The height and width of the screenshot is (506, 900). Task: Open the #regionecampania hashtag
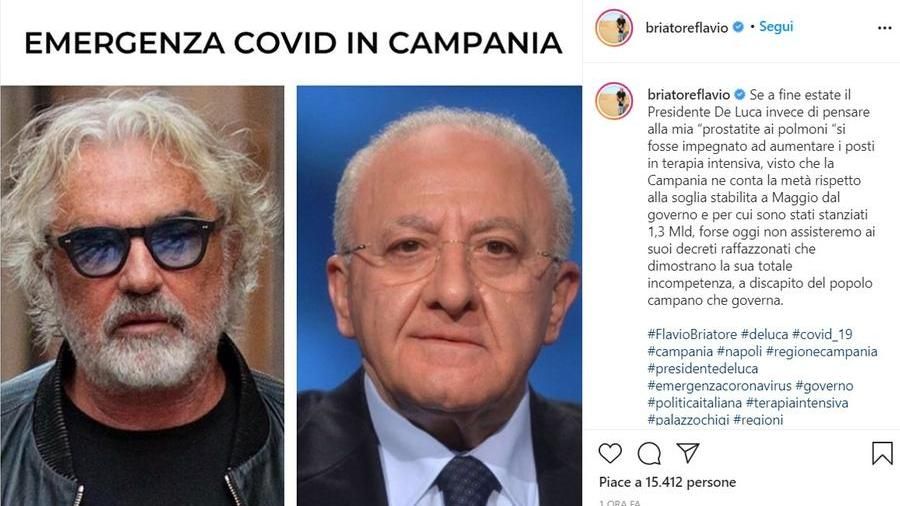tap(821, 352)
